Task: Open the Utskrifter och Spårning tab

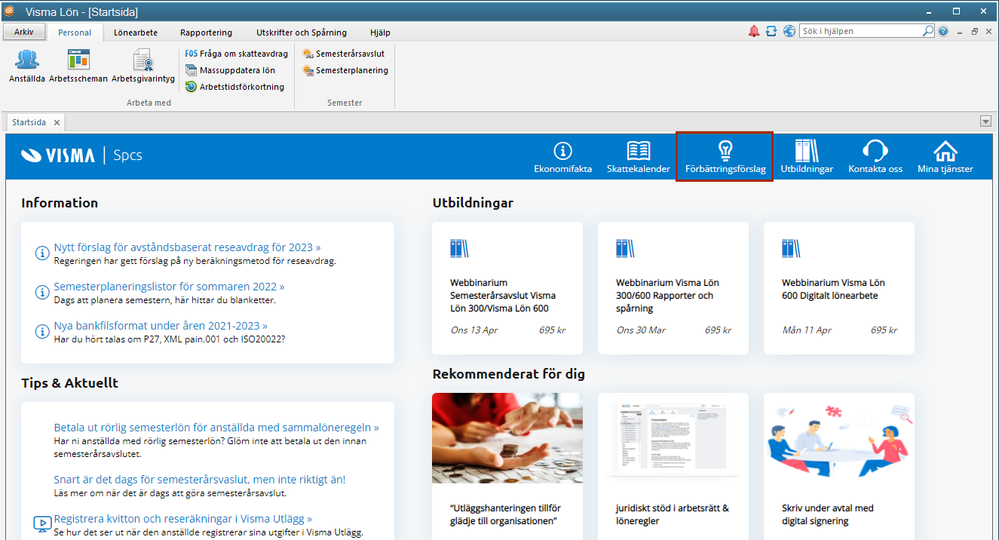Action: tap(301, 32)
